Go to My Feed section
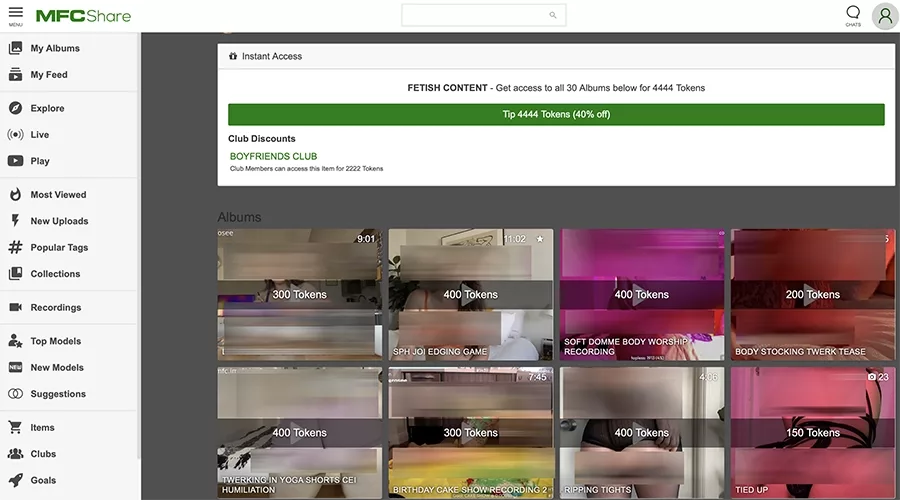This screenshot has height=500, width=900. pos(48,74)
